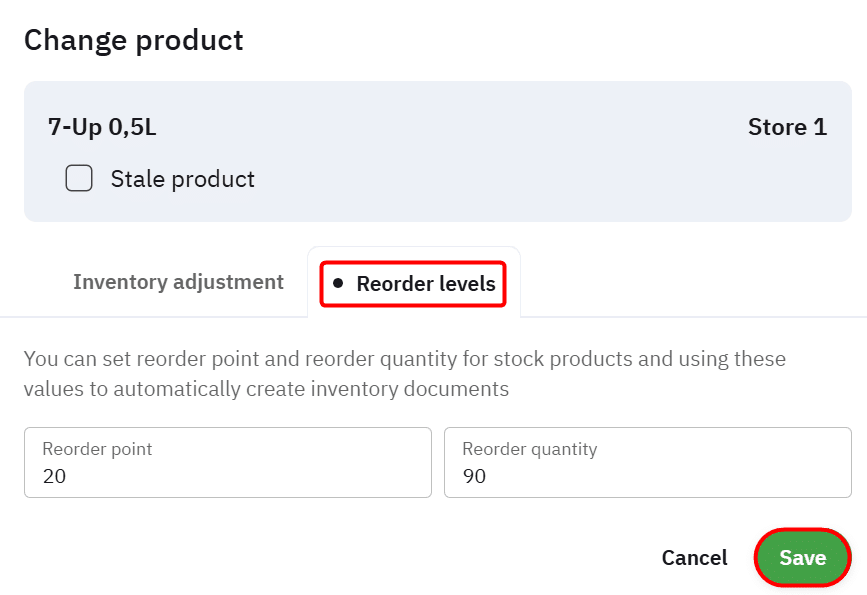
Task: Click the "Change product" dialog heading
Action: pyautogui.click(x=133, y=40)
